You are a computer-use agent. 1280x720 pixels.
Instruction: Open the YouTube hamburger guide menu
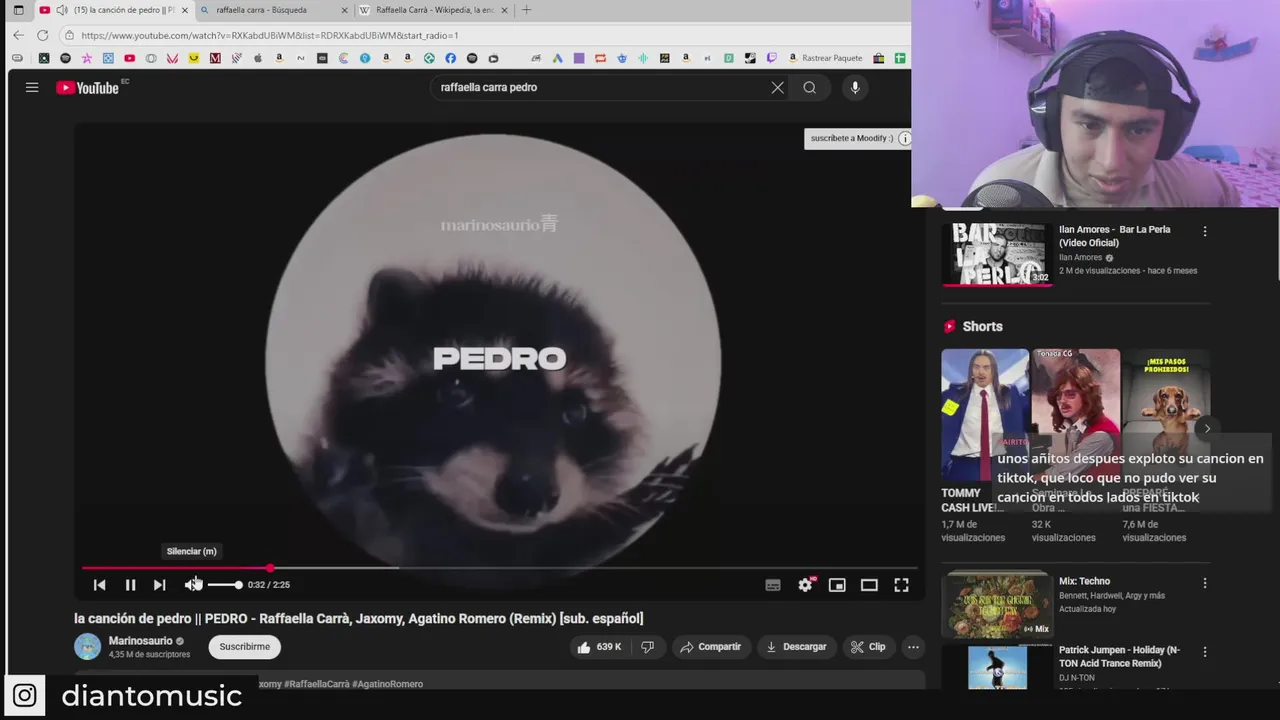tap(32, 87)
